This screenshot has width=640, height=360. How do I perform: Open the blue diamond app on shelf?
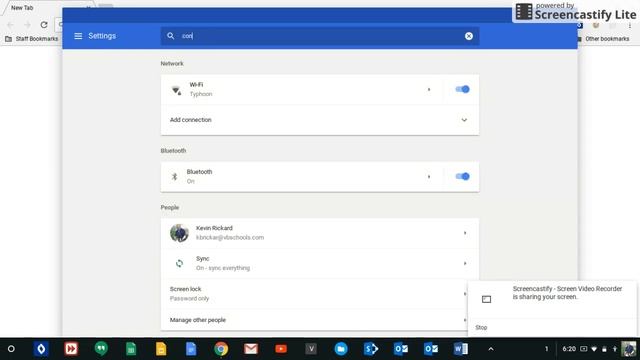point(41,349)
